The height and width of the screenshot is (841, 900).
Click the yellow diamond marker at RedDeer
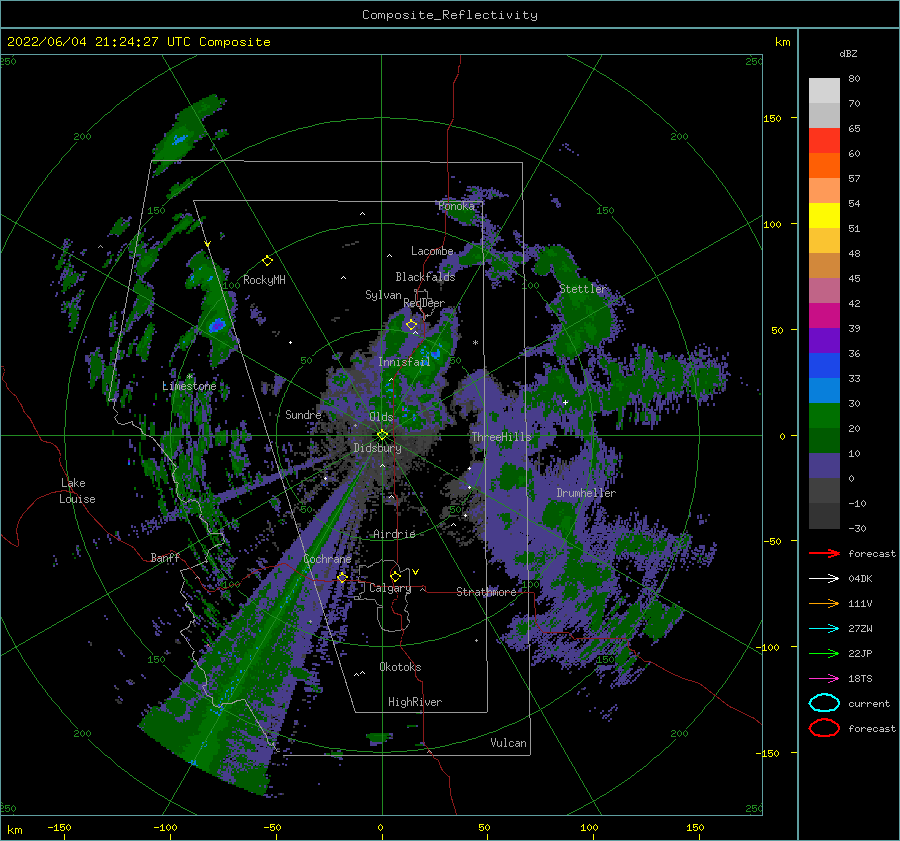pos(411,325)
